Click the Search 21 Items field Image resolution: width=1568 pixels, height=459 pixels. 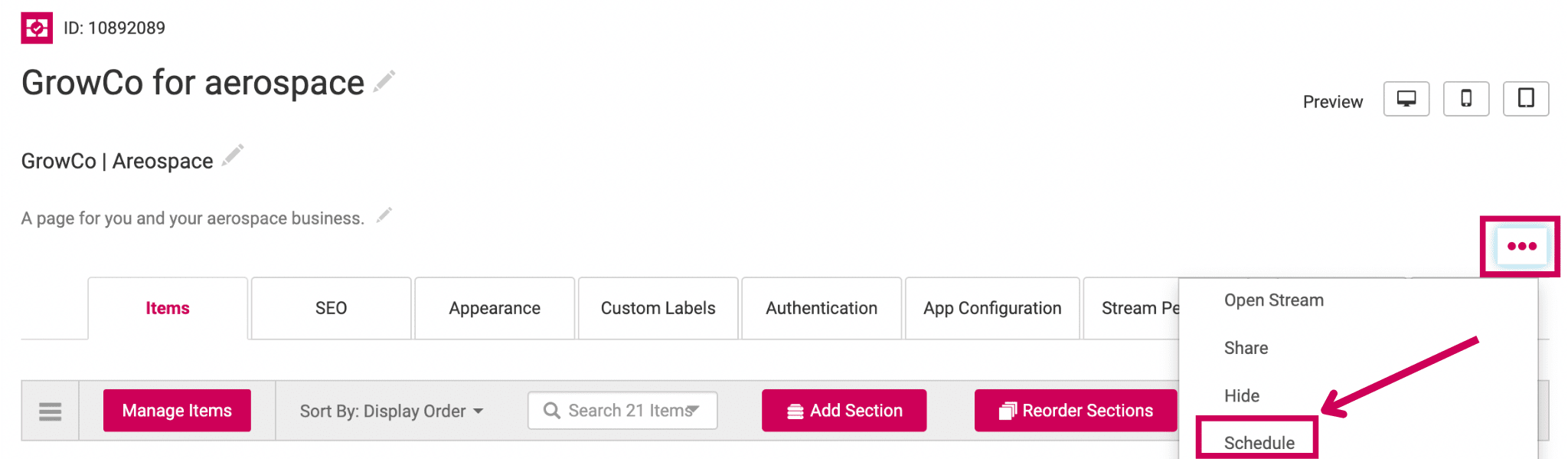tap(622, 411)
